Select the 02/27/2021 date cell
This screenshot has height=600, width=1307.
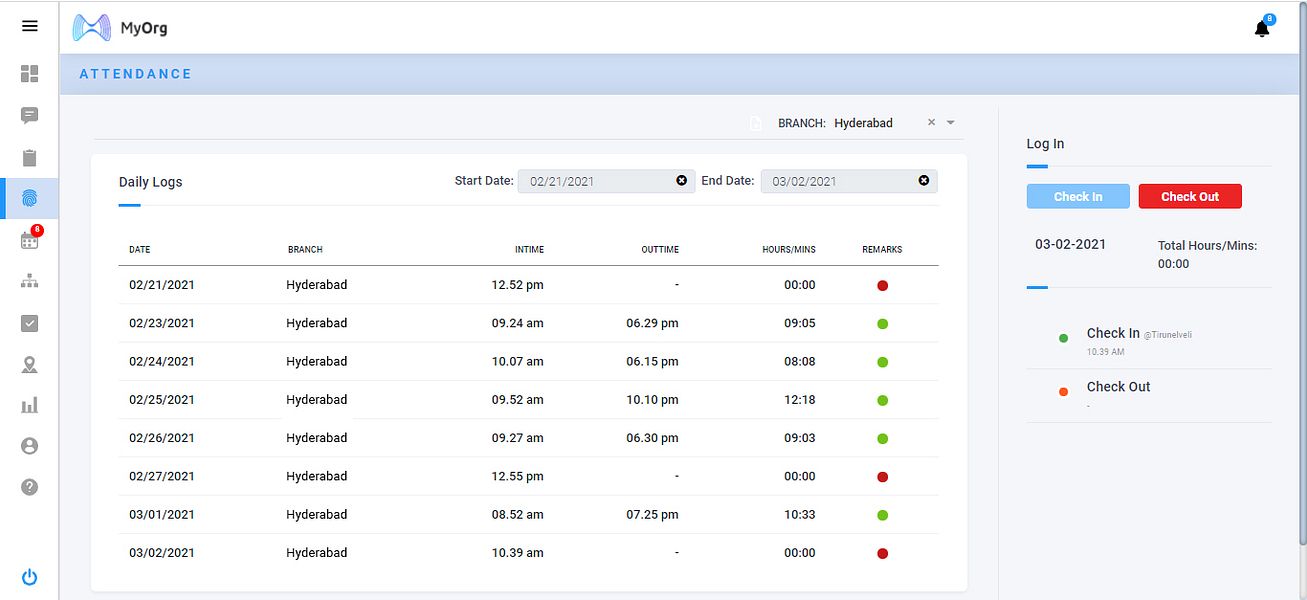click(x=162, y=476)
